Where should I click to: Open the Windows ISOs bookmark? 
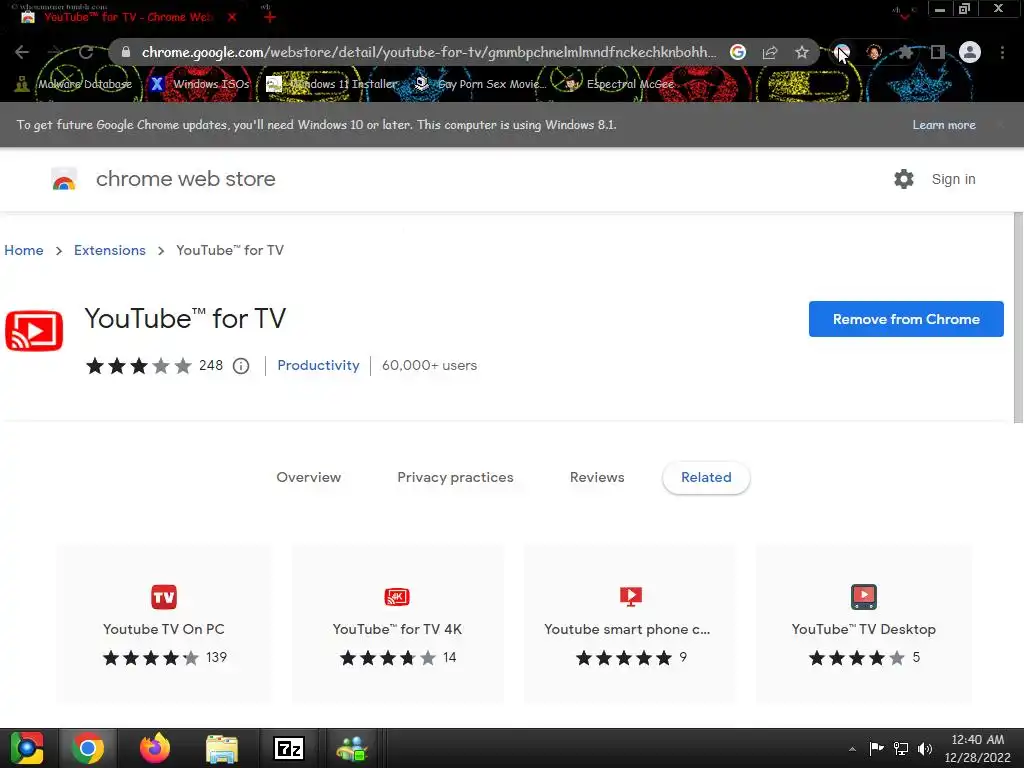200,84
